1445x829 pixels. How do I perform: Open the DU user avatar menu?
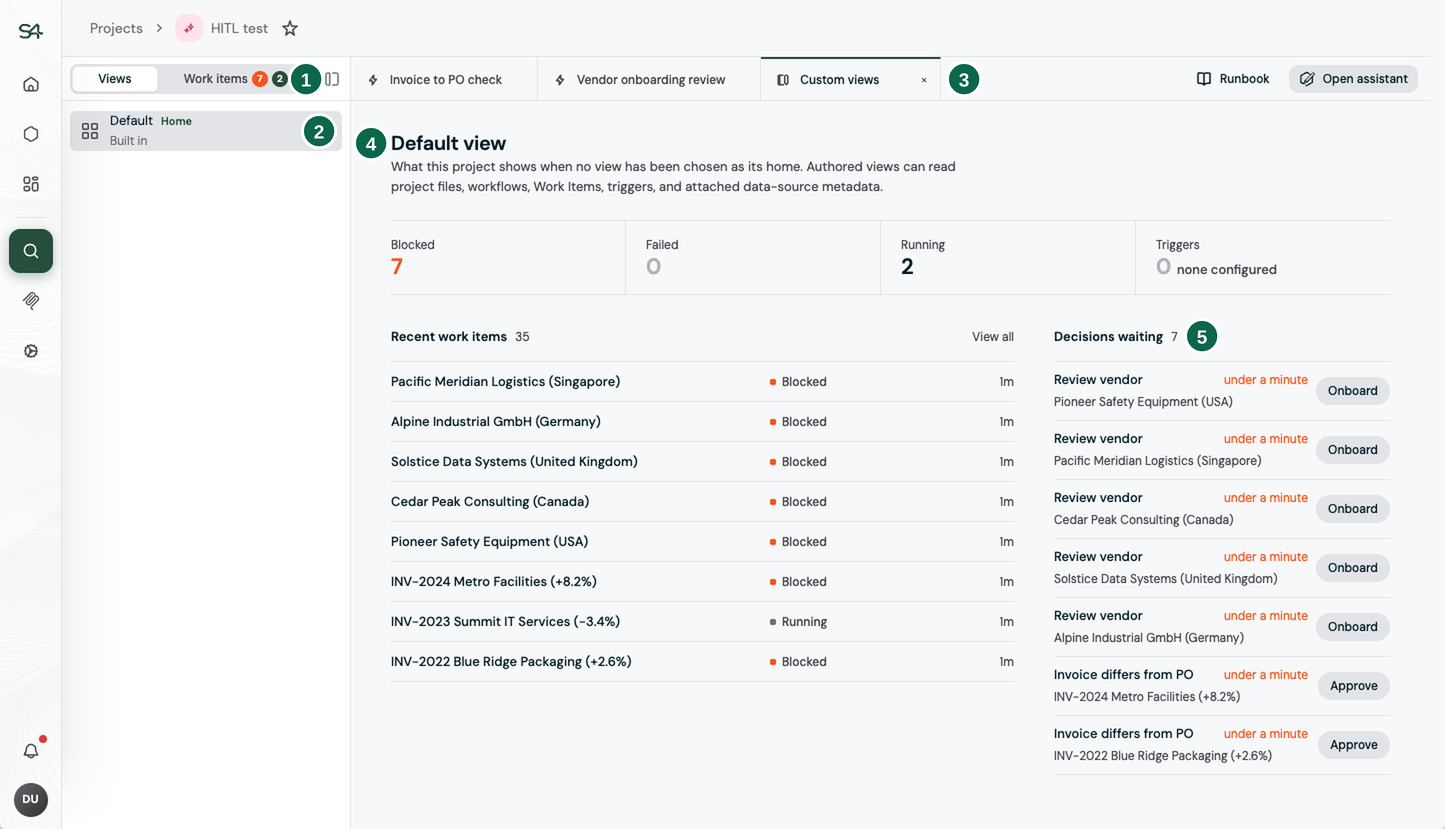(31, 799)
